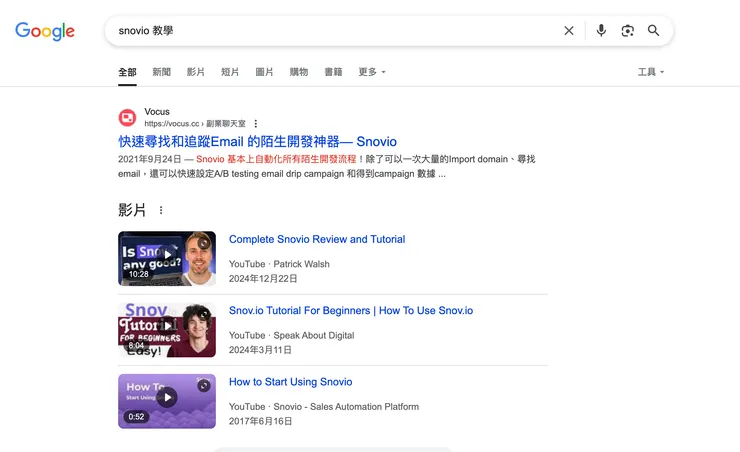
Task: Click the red highlighted snippet Snovio 基本上自動化所有陌生開發流程
Action: (276, 159)
